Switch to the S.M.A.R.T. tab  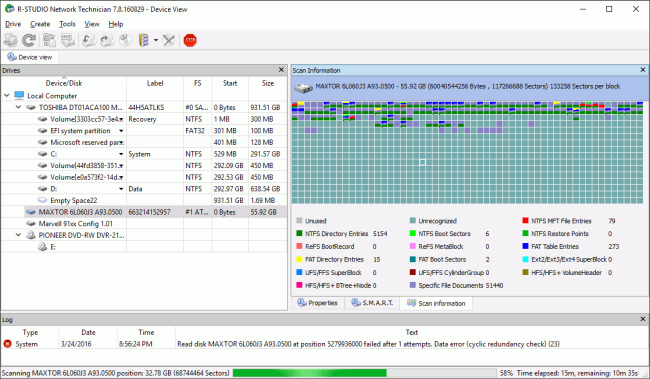pos(372,303)
